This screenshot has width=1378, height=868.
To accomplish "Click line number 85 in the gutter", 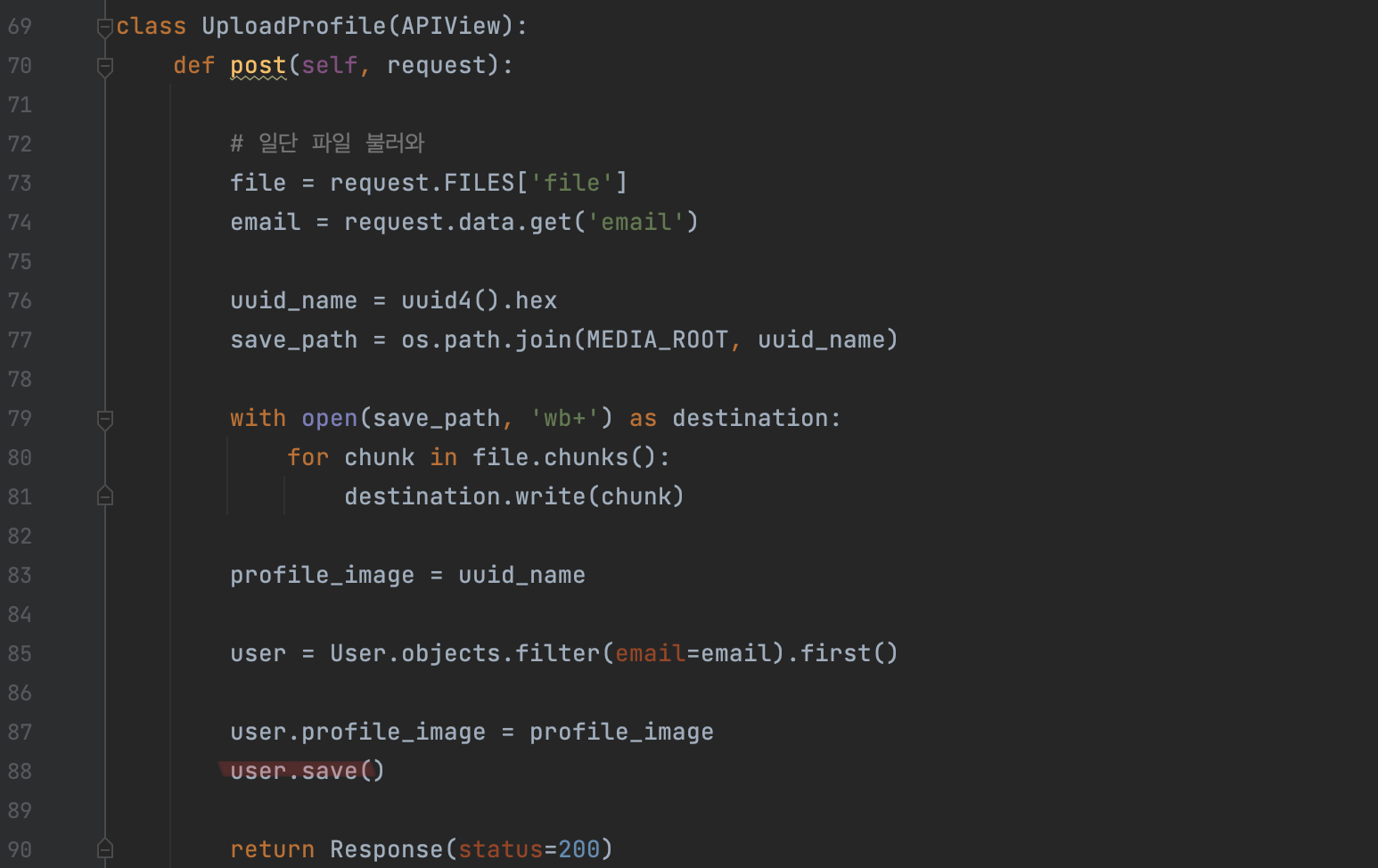I will (20, 653).
